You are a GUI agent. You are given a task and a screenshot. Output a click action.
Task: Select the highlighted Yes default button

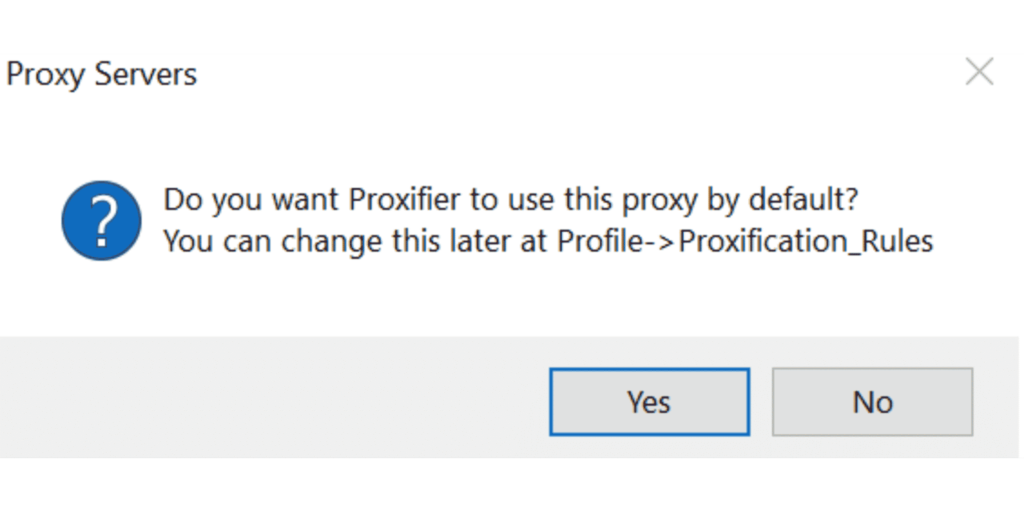(x=649, y=402)
